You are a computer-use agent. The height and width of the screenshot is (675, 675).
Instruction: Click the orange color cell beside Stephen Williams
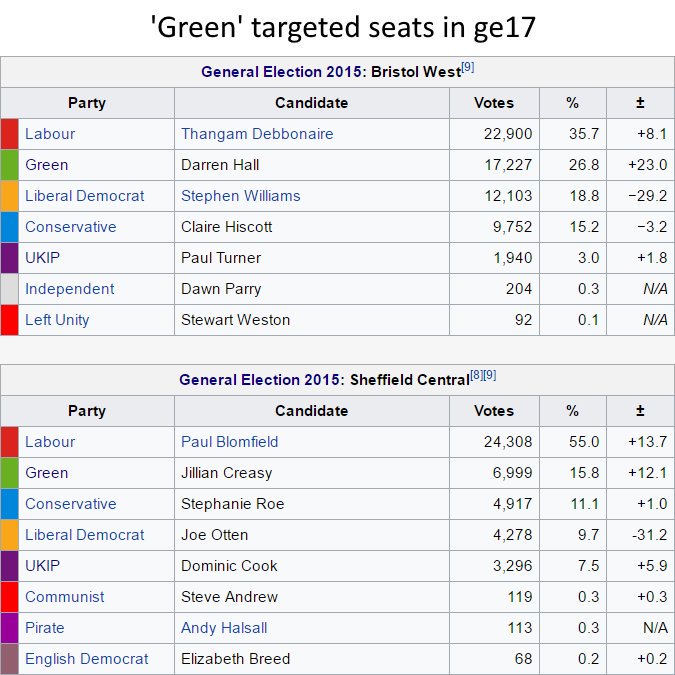(x=9, y=196)
